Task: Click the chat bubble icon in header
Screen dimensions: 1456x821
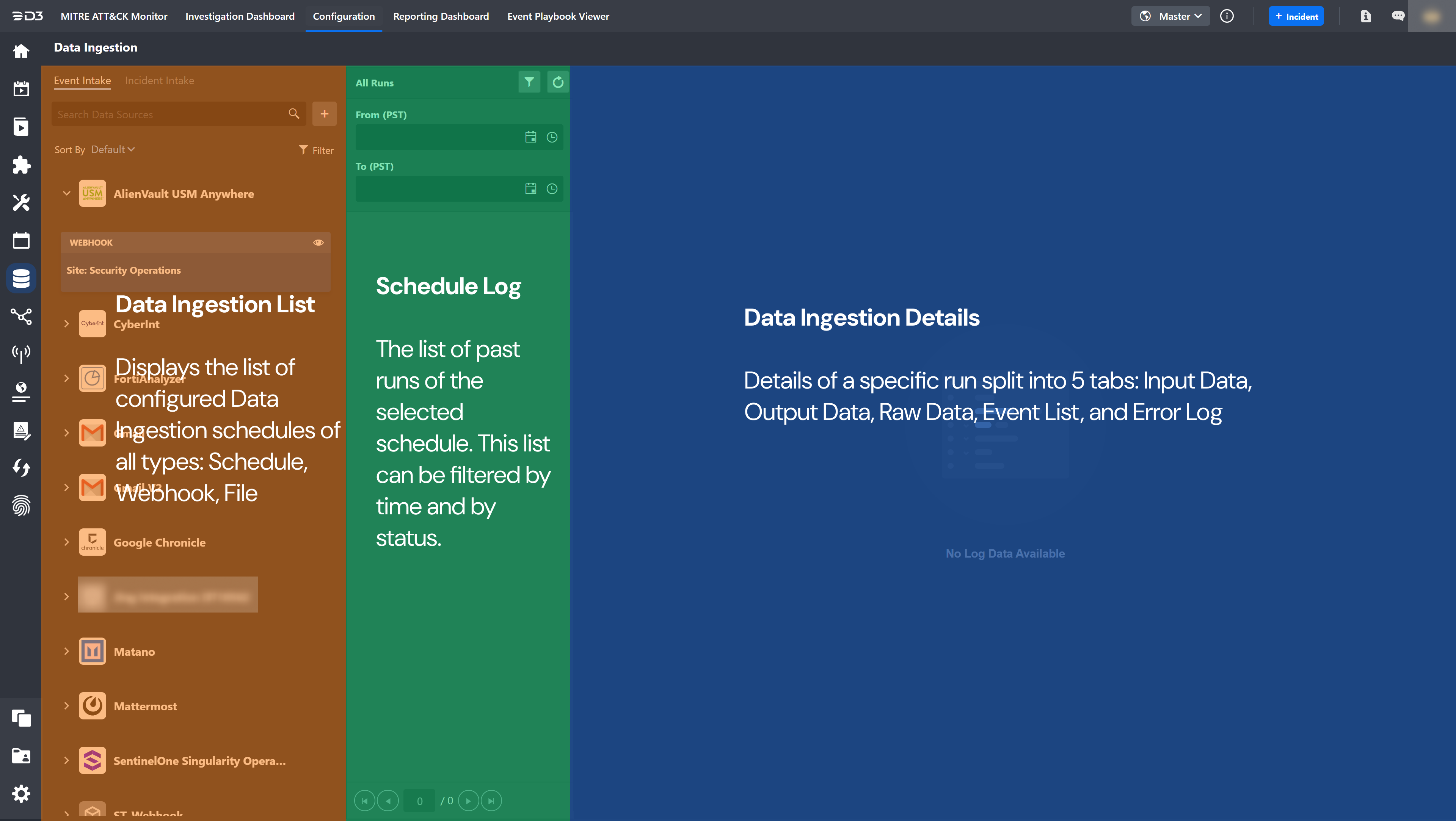Action: 1398,16
